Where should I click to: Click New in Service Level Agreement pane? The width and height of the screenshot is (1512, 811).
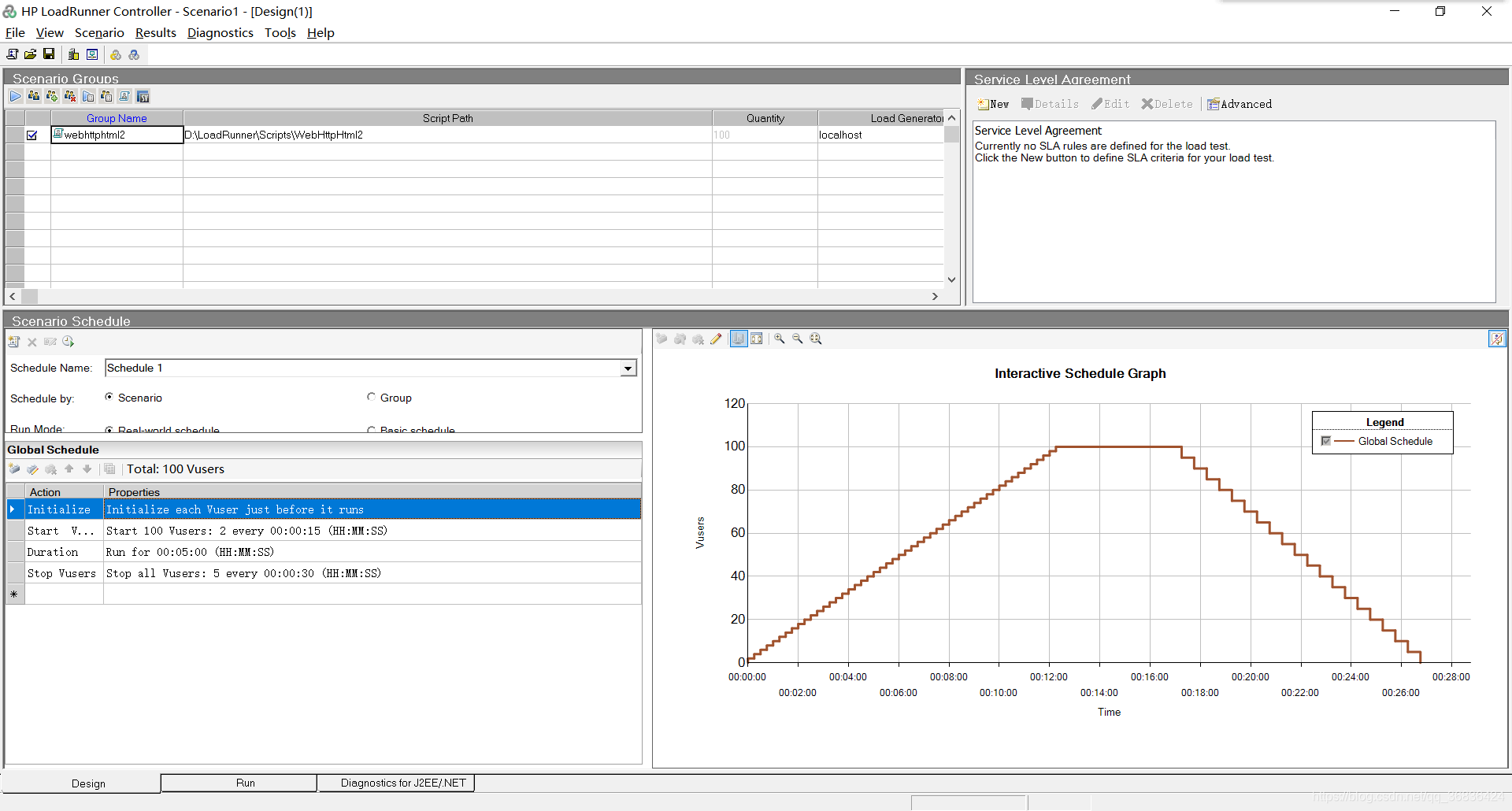pos(993,104)
